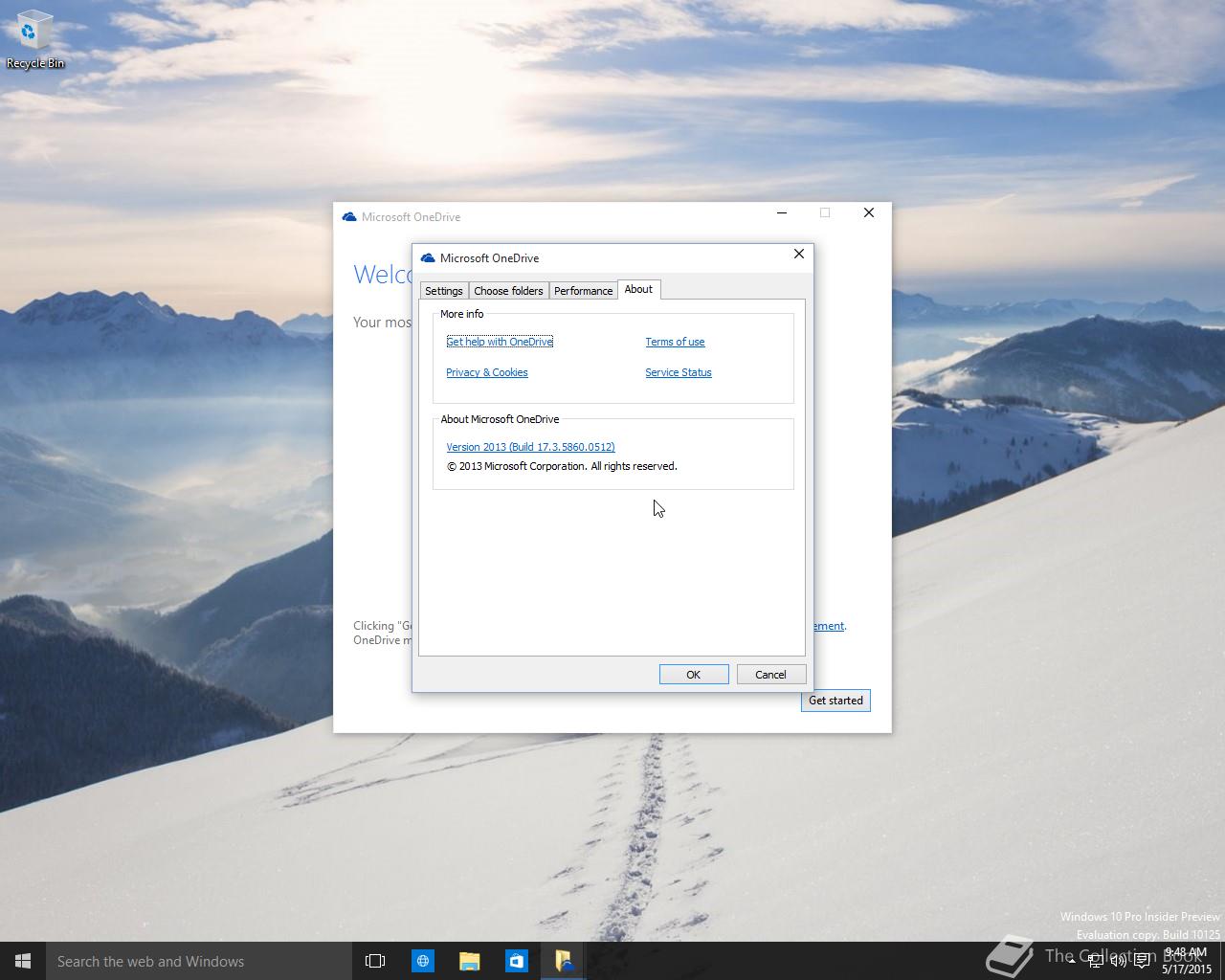
Task: Open File Explorer from the taskbar
Action: [469, 961]
